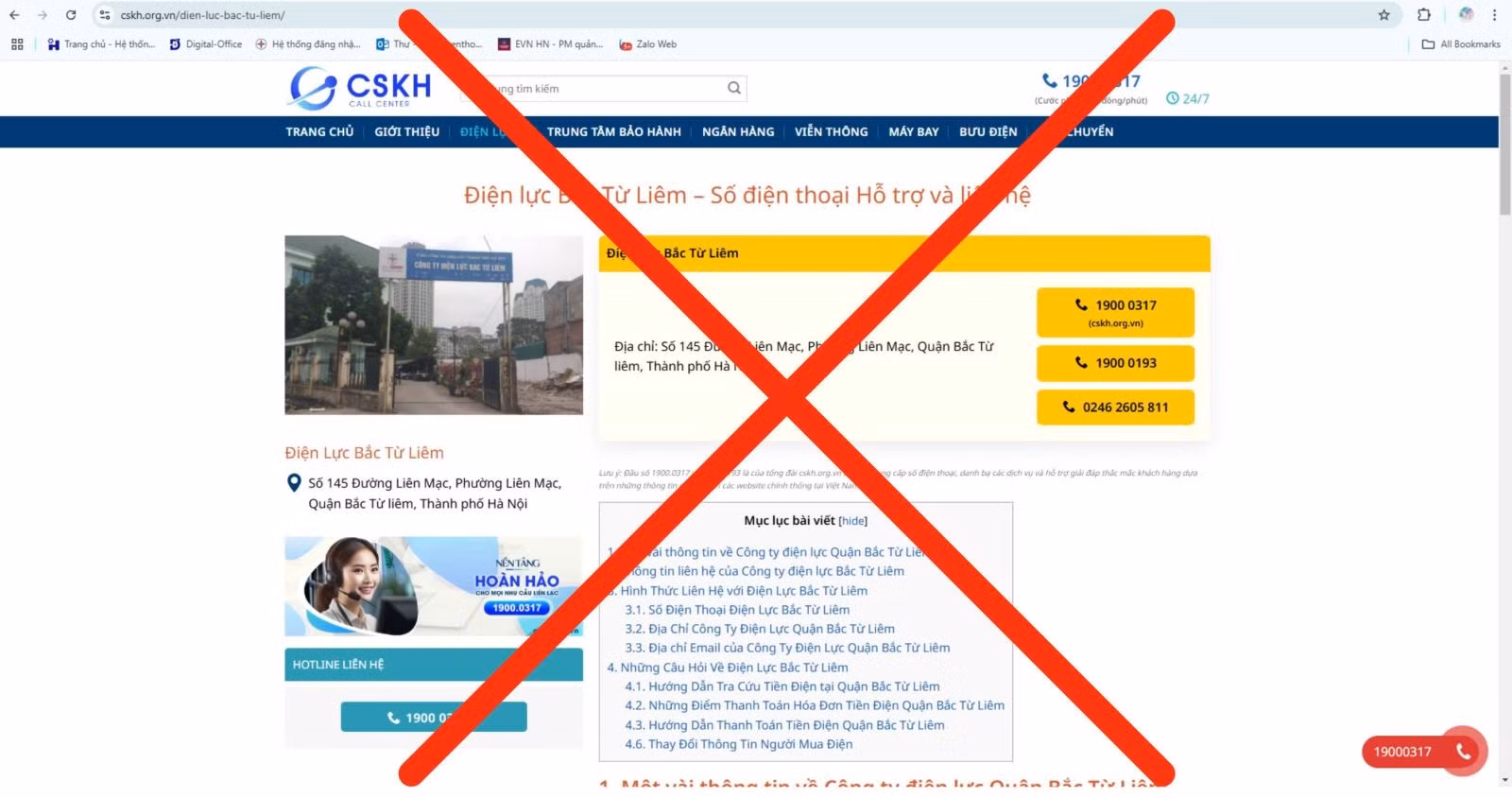
Task: Click the orange 'Điện Lực Bắc Từ Liêm' sidebar heading
Action: [364, 453]
